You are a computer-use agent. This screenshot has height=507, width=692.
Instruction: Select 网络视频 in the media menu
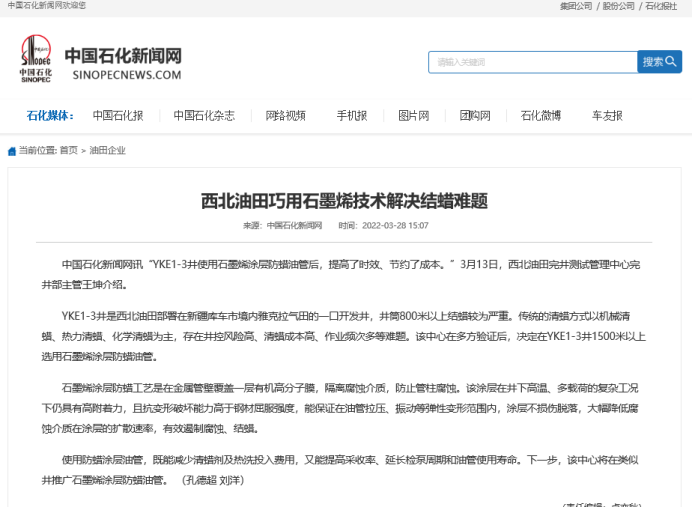pyautogui.click(x=286, y=116)
